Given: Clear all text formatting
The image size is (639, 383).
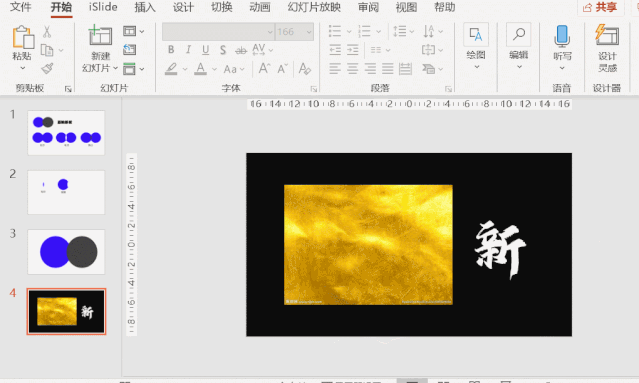Looking at the screenshot, I should click(304, 68).
